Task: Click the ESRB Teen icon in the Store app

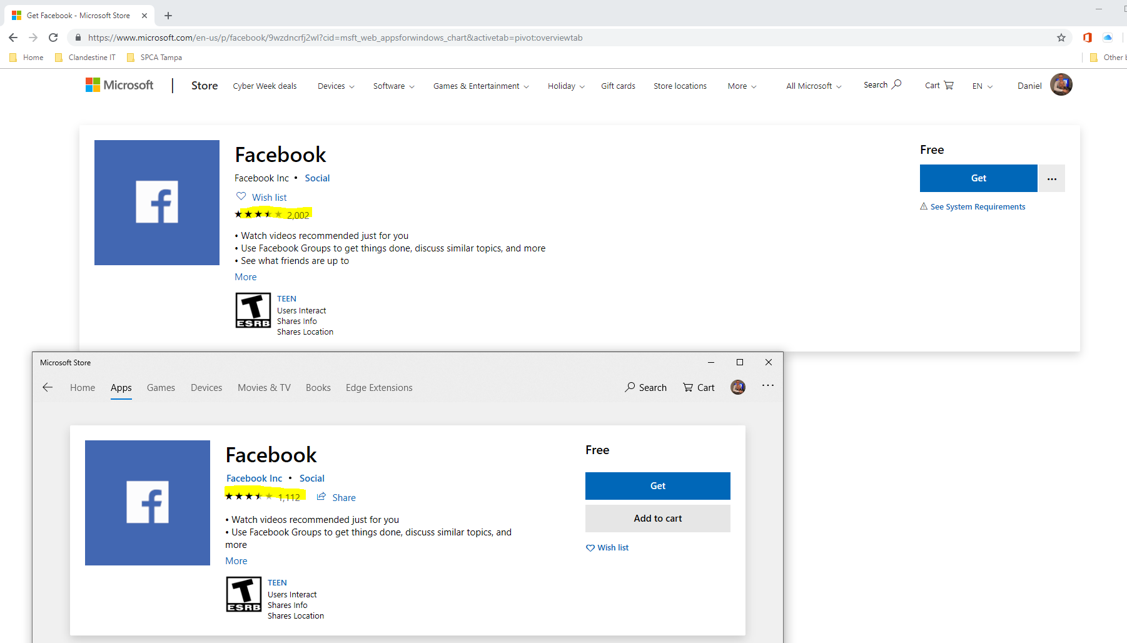Action: pos(244,594)
